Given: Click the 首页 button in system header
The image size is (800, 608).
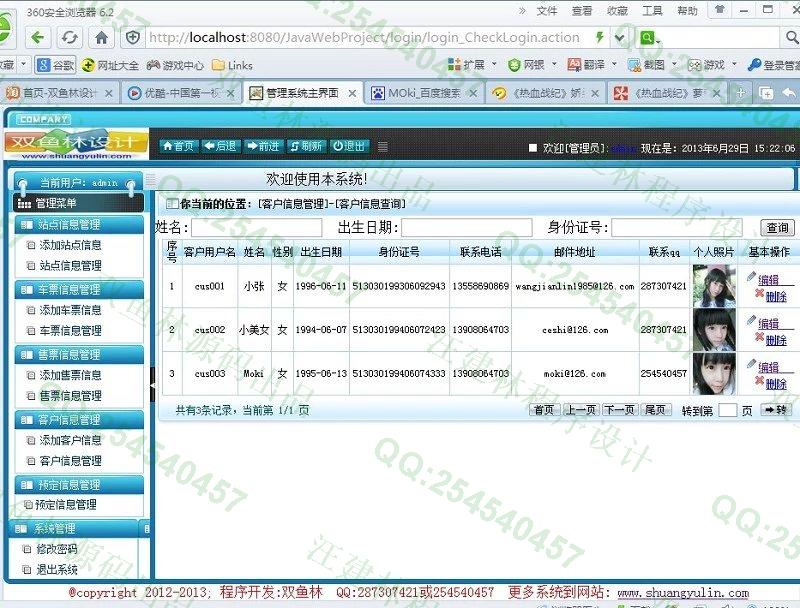Looking at the screenshot, I should pos(178,146).
